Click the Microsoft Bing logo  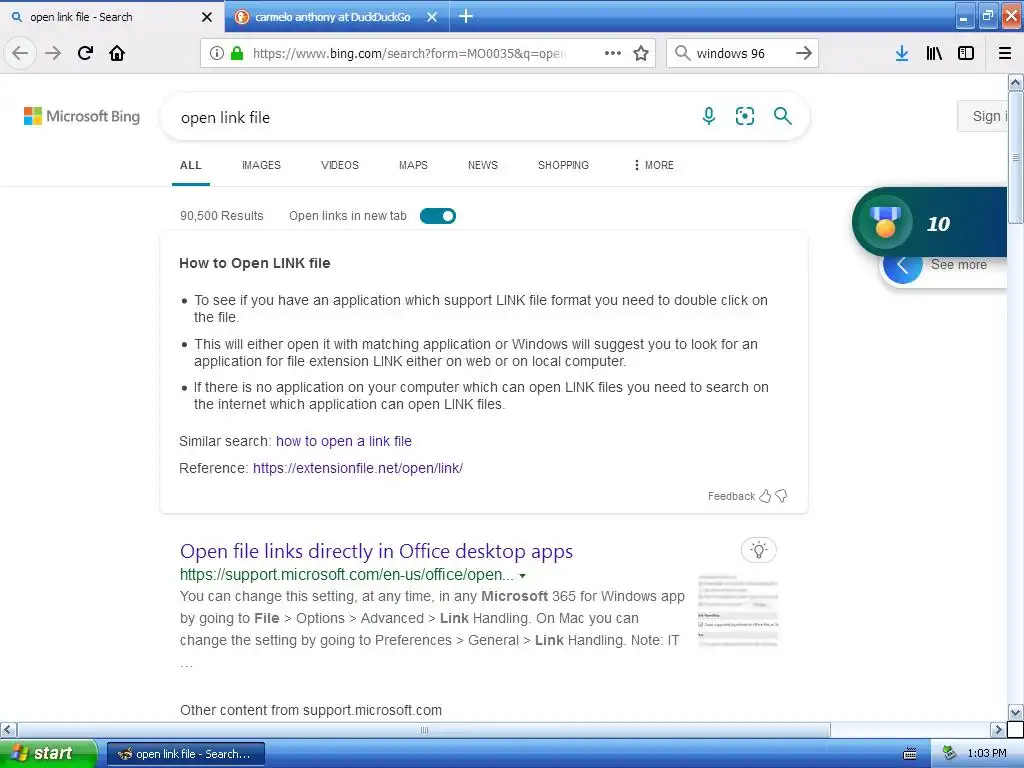pyautogui.click(x=82, y=116)
